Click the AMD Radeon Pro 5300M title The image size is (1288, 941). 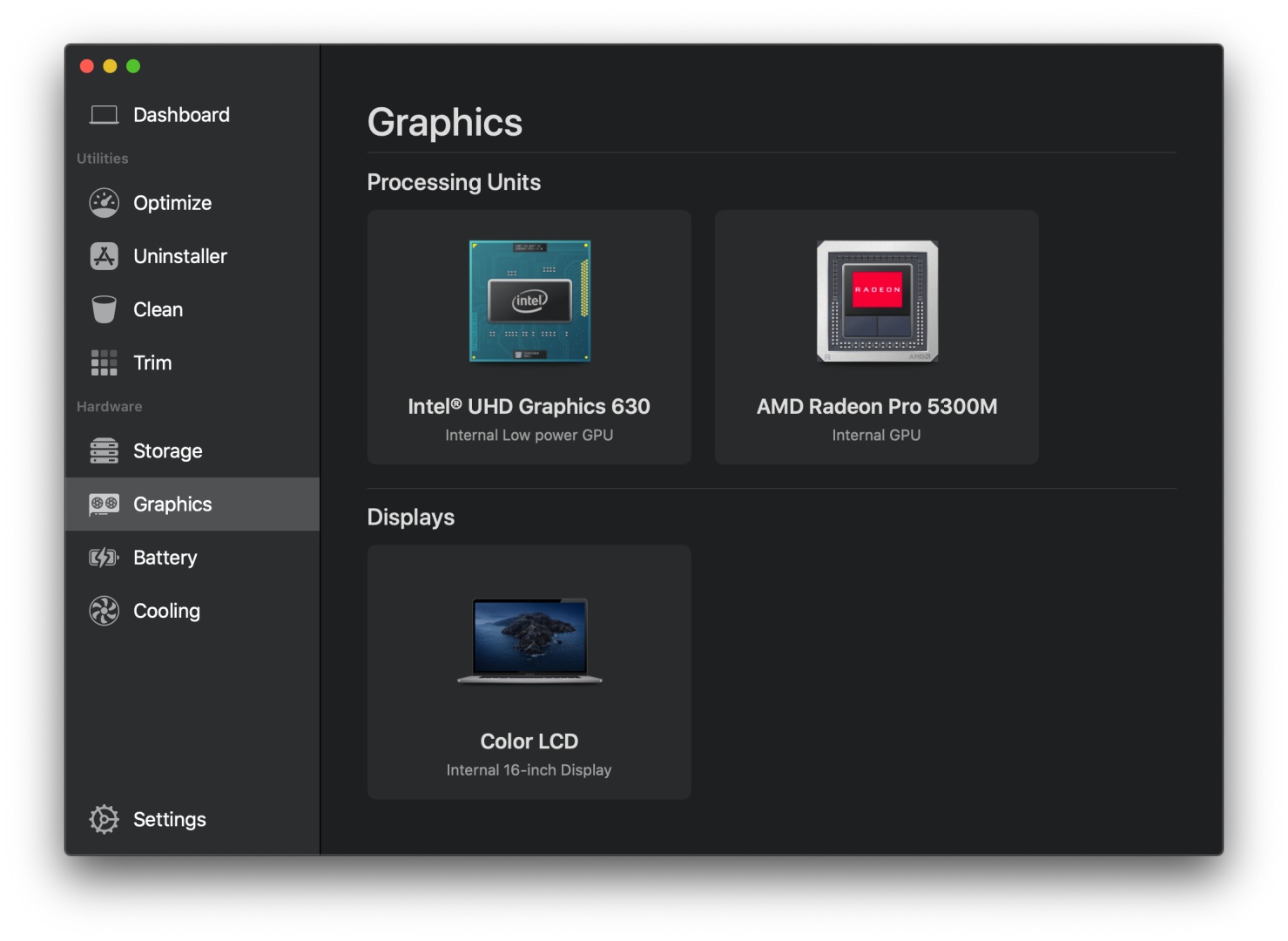876,407
